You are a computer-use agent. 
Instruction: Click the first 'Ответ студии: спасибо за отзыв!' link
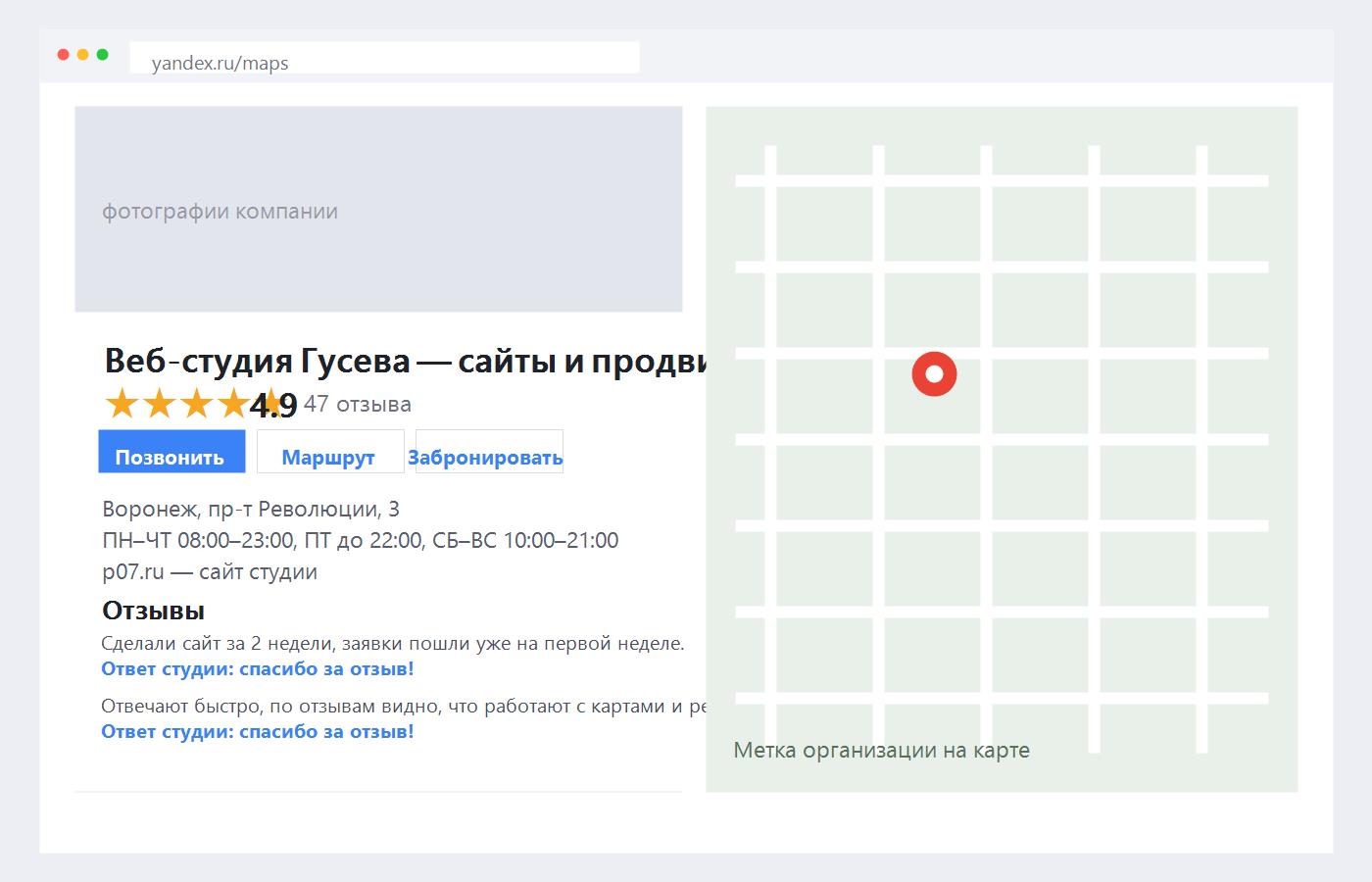pyautogui.click(x=258, y=669)
